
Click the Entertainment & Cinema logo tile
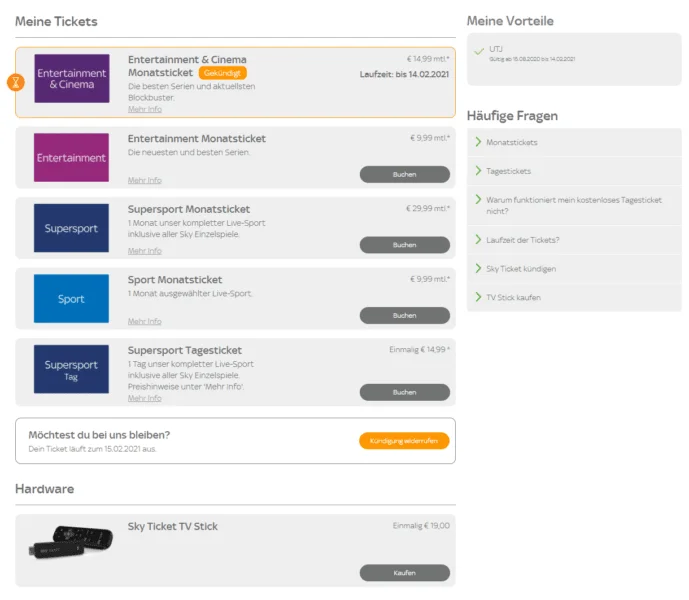click(x=71, y=79)
